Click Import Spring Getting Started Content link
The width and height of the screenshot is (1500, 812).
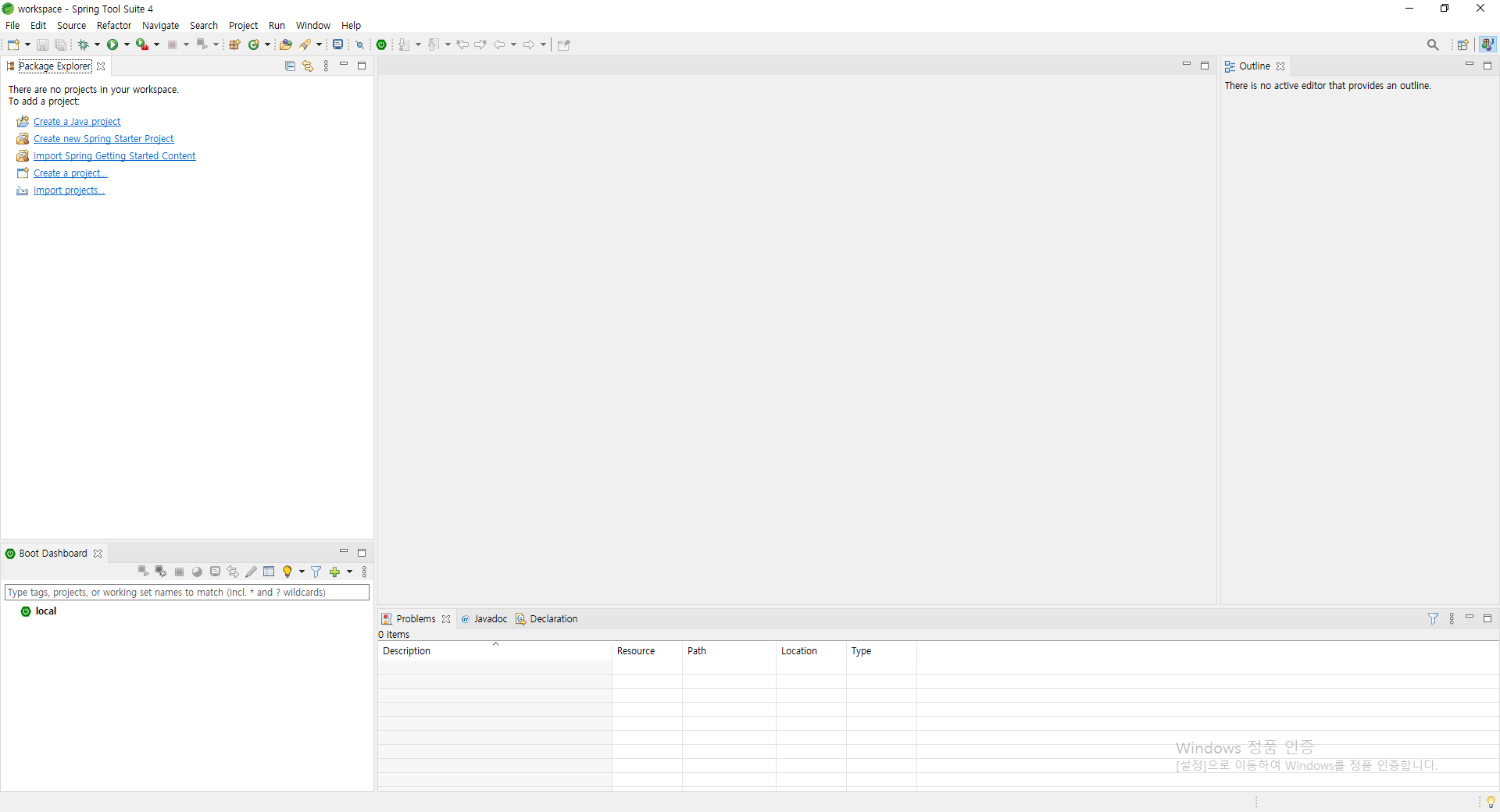[x=114, y=156]
